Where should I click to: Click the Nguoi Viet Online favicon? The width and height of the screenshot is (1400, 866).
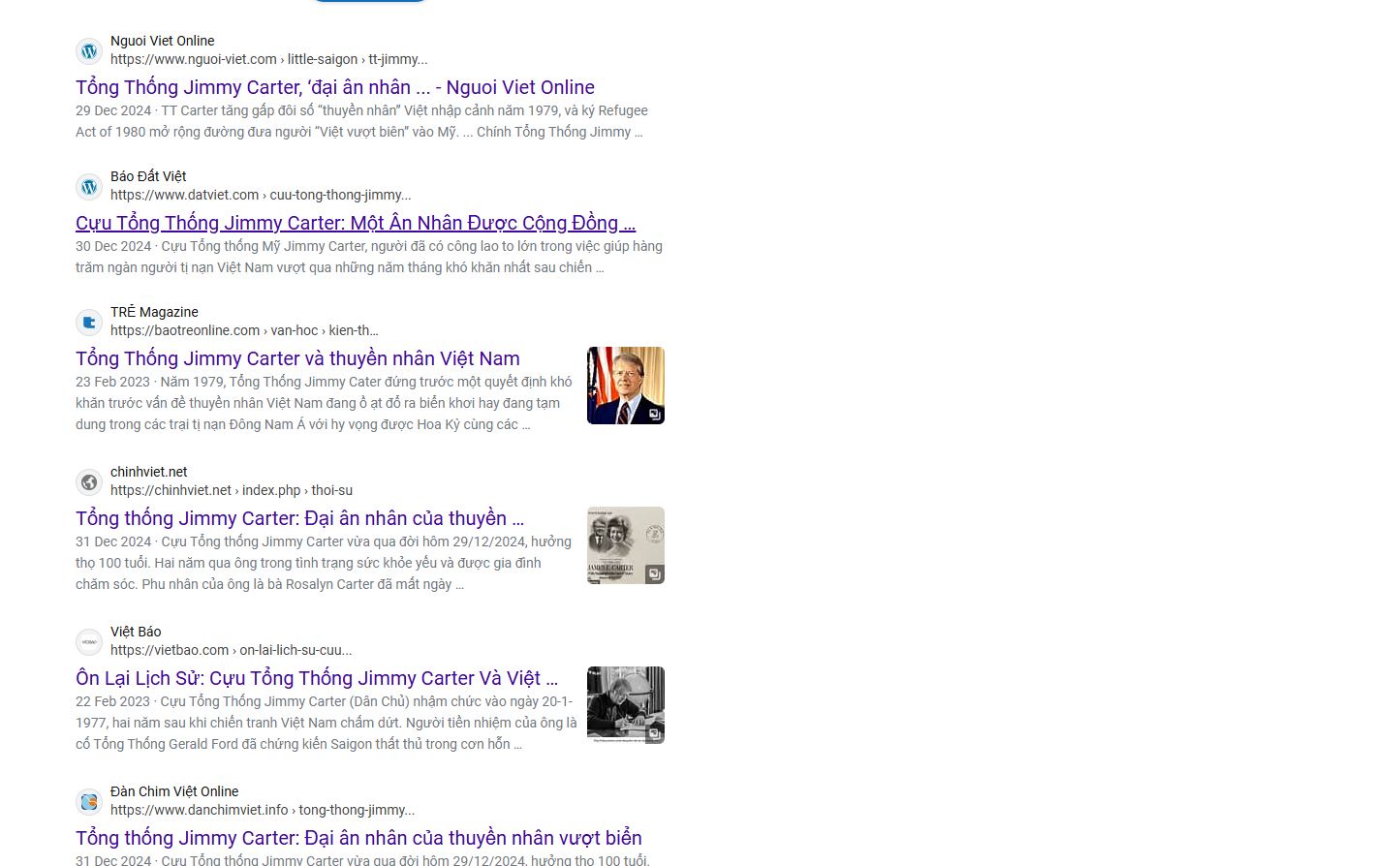(89, 51)
